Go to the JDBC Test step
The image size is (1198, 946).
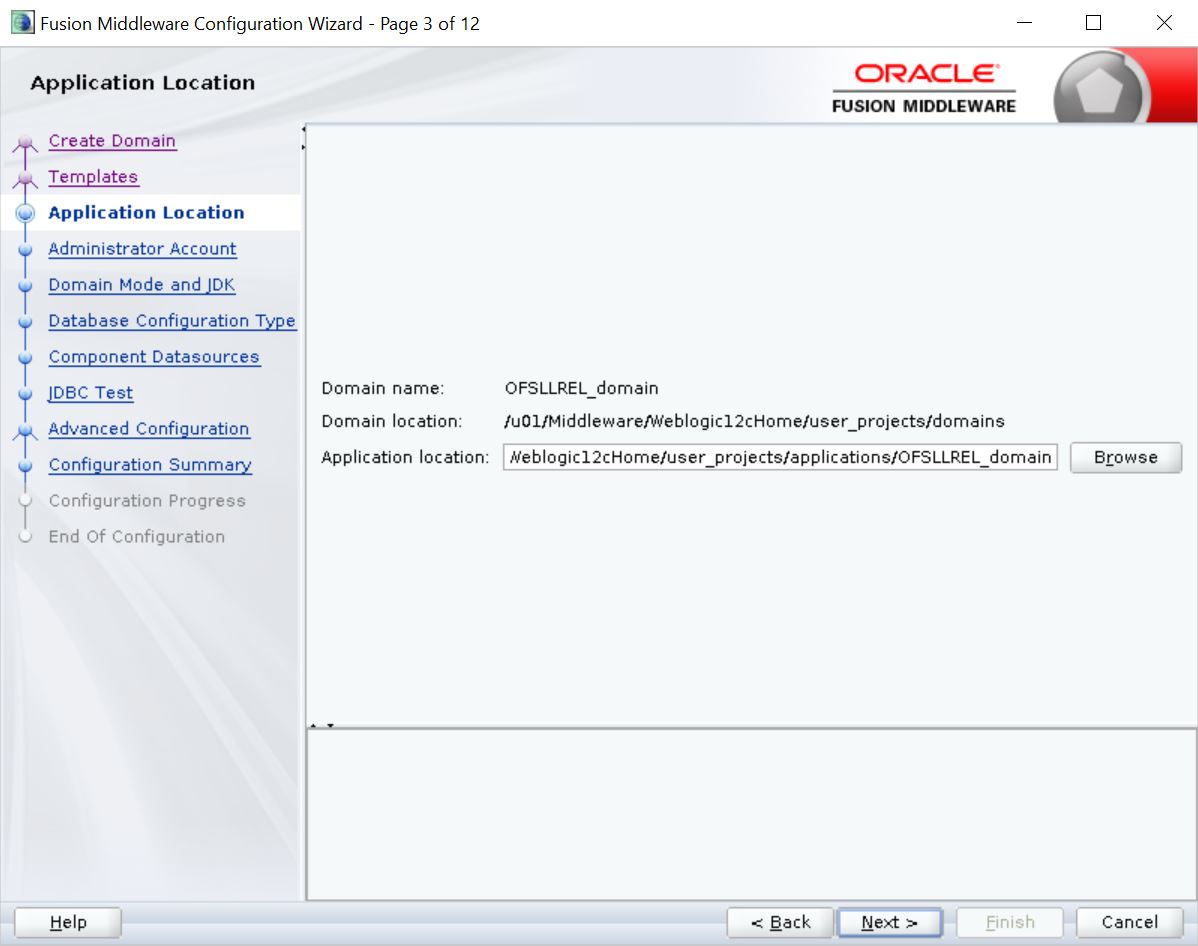point(91,393)
